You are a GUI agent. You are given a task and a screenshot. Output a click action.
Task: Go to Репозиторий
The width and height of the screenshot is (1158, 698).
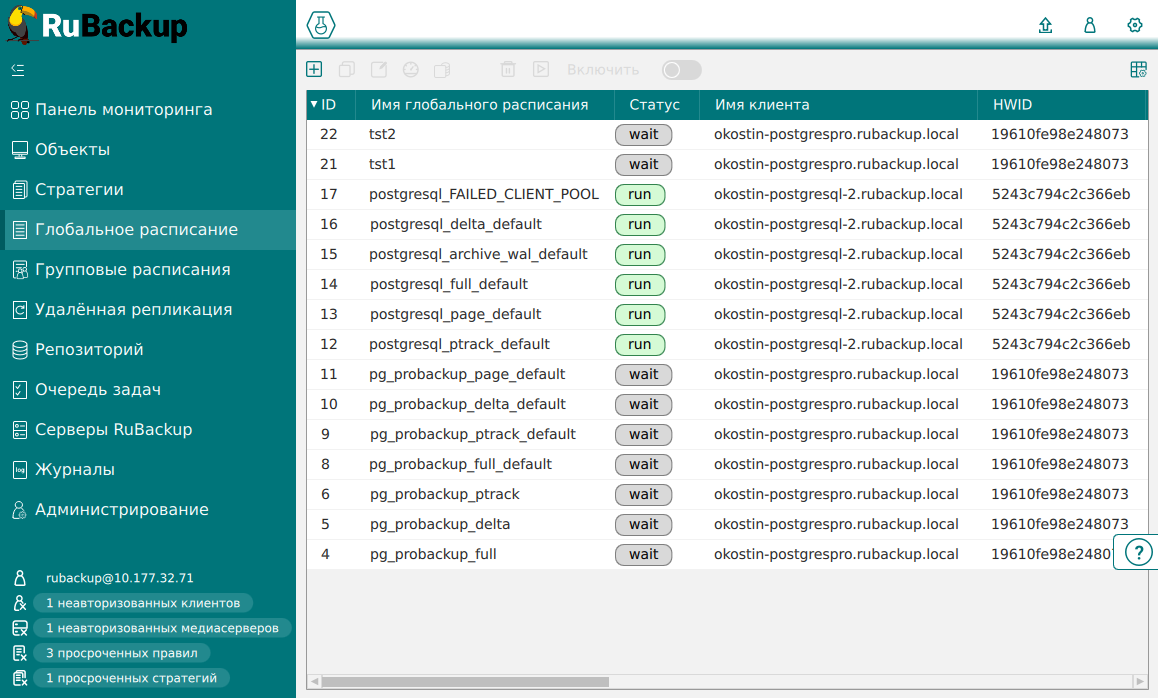tap(148, 349)
